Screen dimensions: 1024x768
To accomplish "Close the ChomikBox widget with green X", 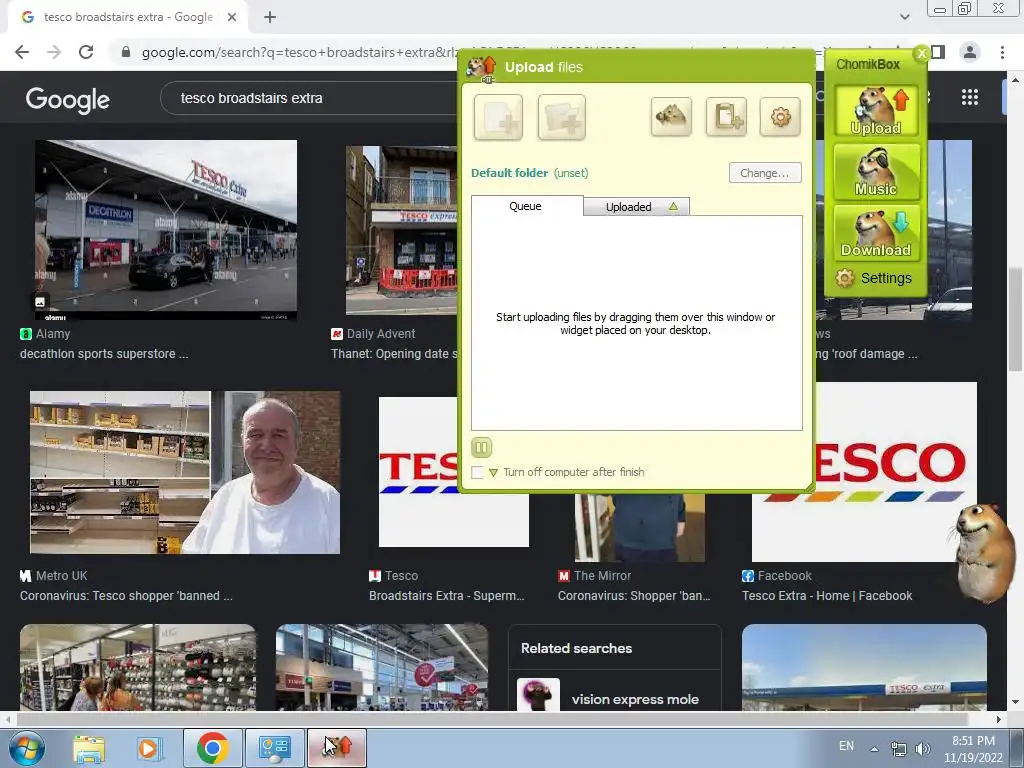I will pyautogui.click(x=921, y=54).
